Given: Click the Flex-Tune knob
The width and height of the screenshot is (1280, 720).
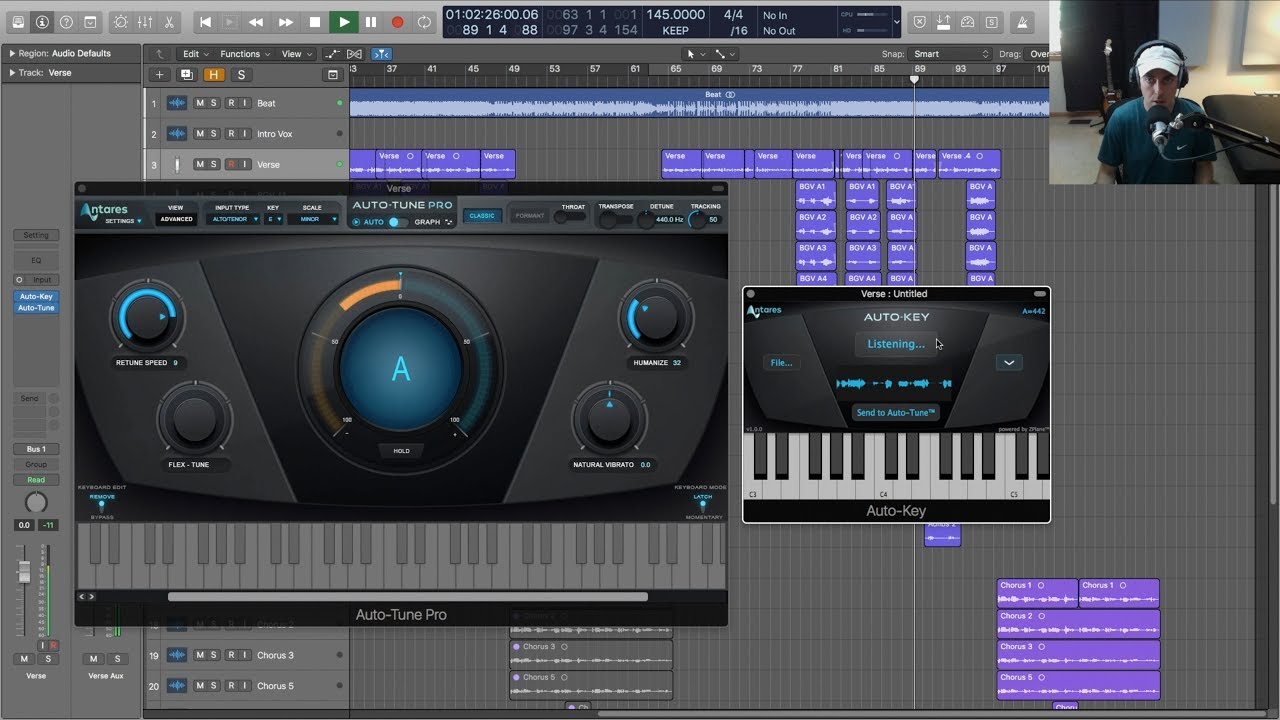Looking at the screenshot, I should [194, 421].
